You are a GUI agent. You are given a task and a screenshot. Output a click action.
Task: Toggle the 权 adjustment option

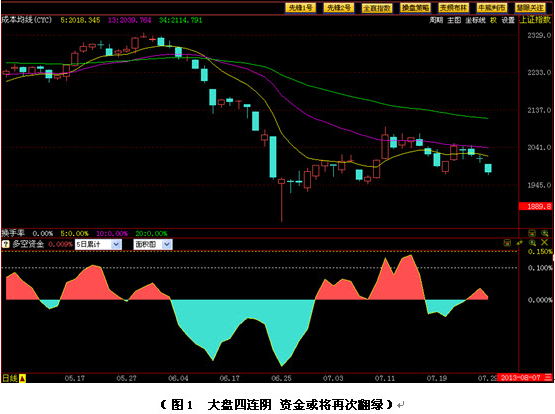coord(493,20)
